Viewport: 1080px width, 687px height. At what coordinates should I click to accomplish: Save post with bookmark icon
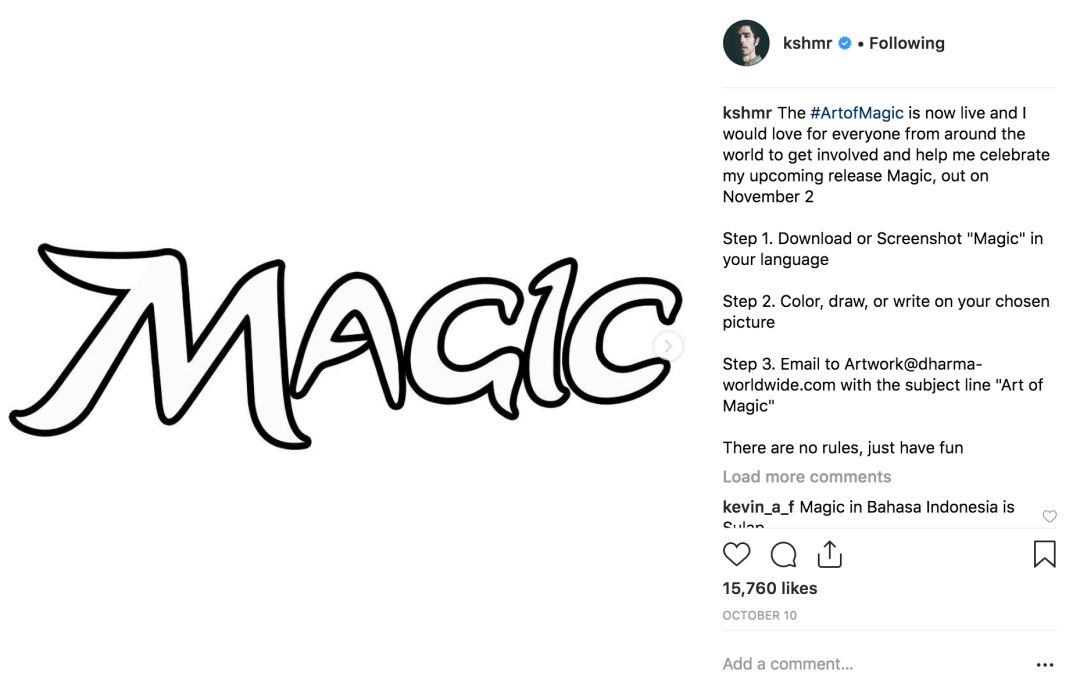pos(1044,554)
